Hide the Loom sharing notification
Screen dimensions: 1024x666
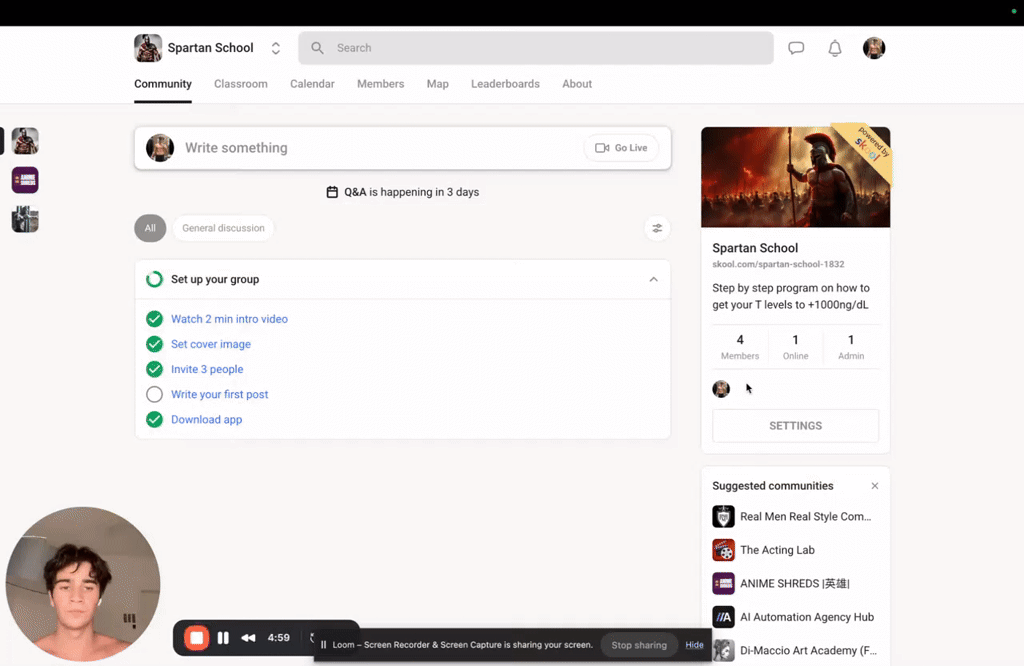(x=694, y=645)
